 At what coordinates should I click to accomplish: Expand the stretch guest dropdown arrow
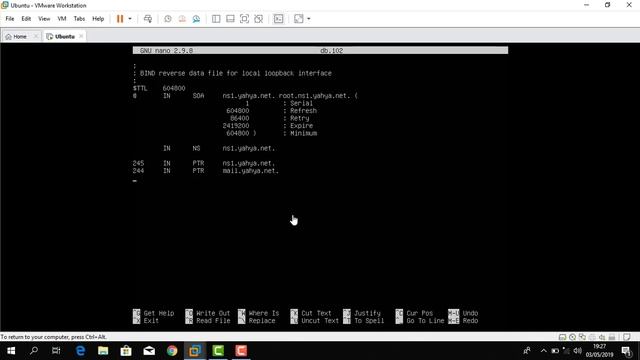[309, 19]
